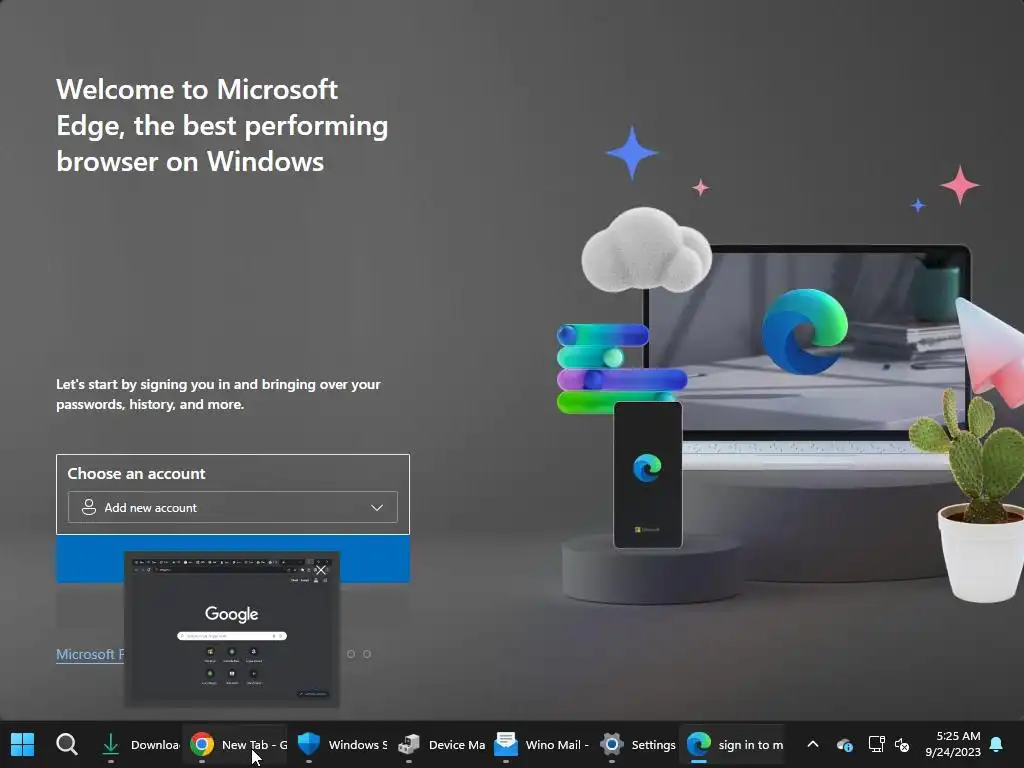Open the taskbar Search icon
Image resolution: width=1024 pixels, height=768 pixels.
(x=67, y=744)
